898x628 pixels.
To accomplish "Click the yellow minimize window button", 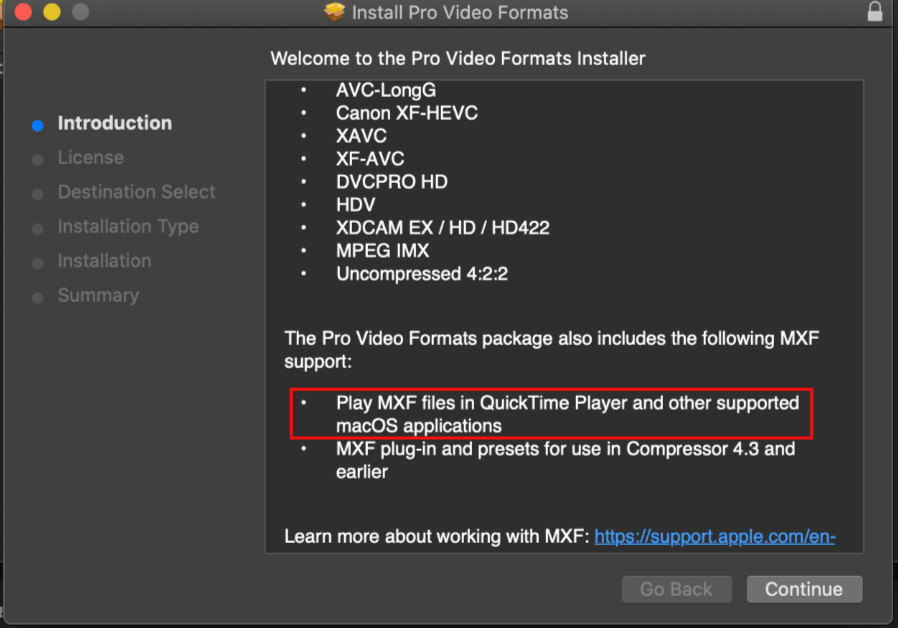I will [52, 11].
